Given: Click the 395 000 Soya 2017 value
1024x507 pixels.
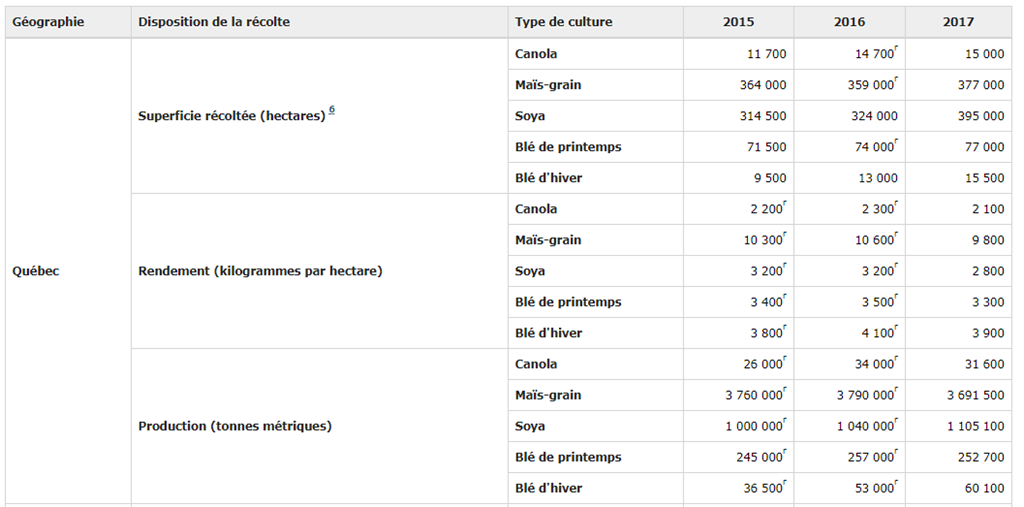Looking at the screenshot, I should tap(980, 116).
